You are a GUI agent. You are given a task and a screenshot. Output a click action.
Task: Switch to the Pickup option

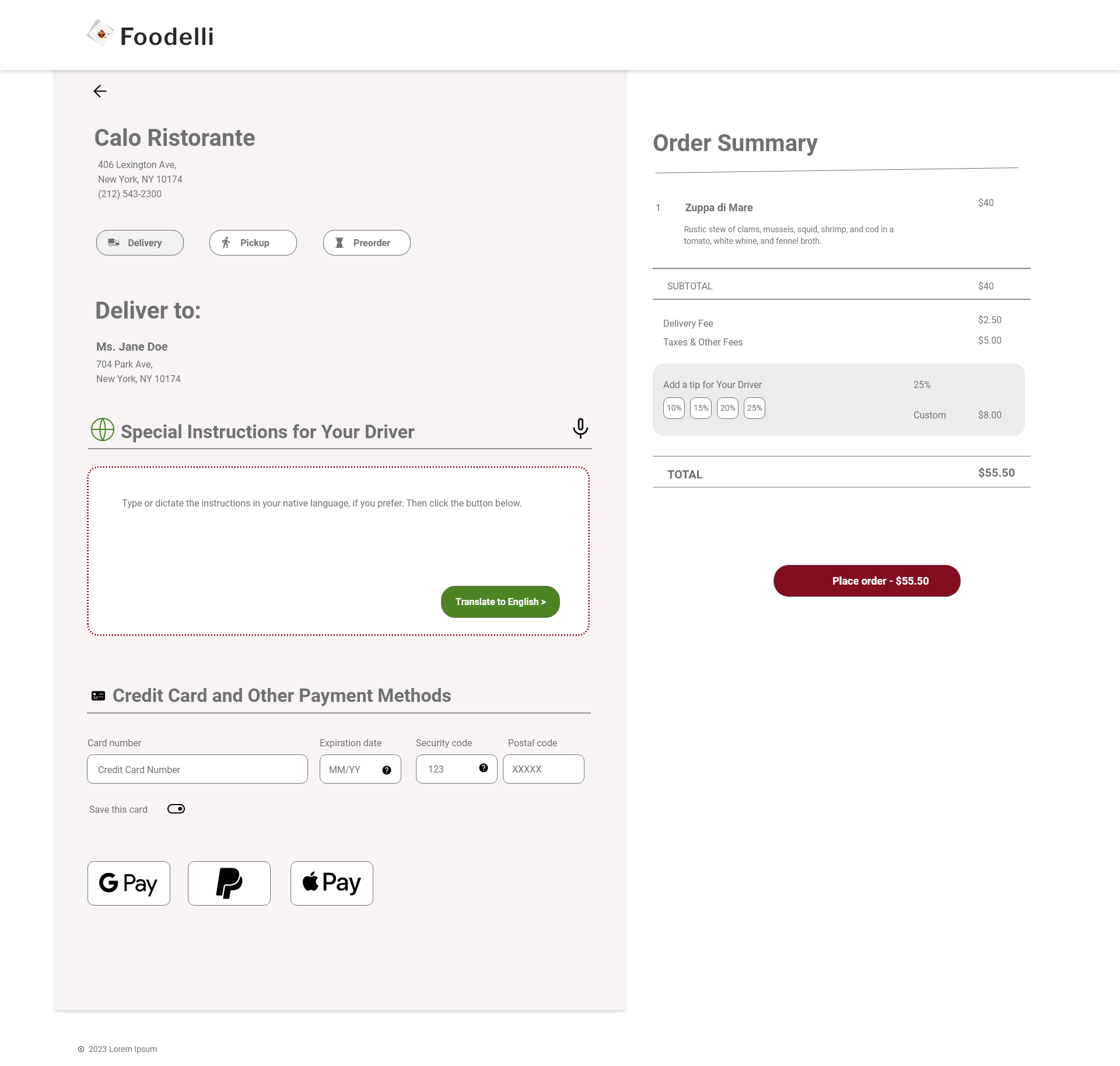[253, 243]
